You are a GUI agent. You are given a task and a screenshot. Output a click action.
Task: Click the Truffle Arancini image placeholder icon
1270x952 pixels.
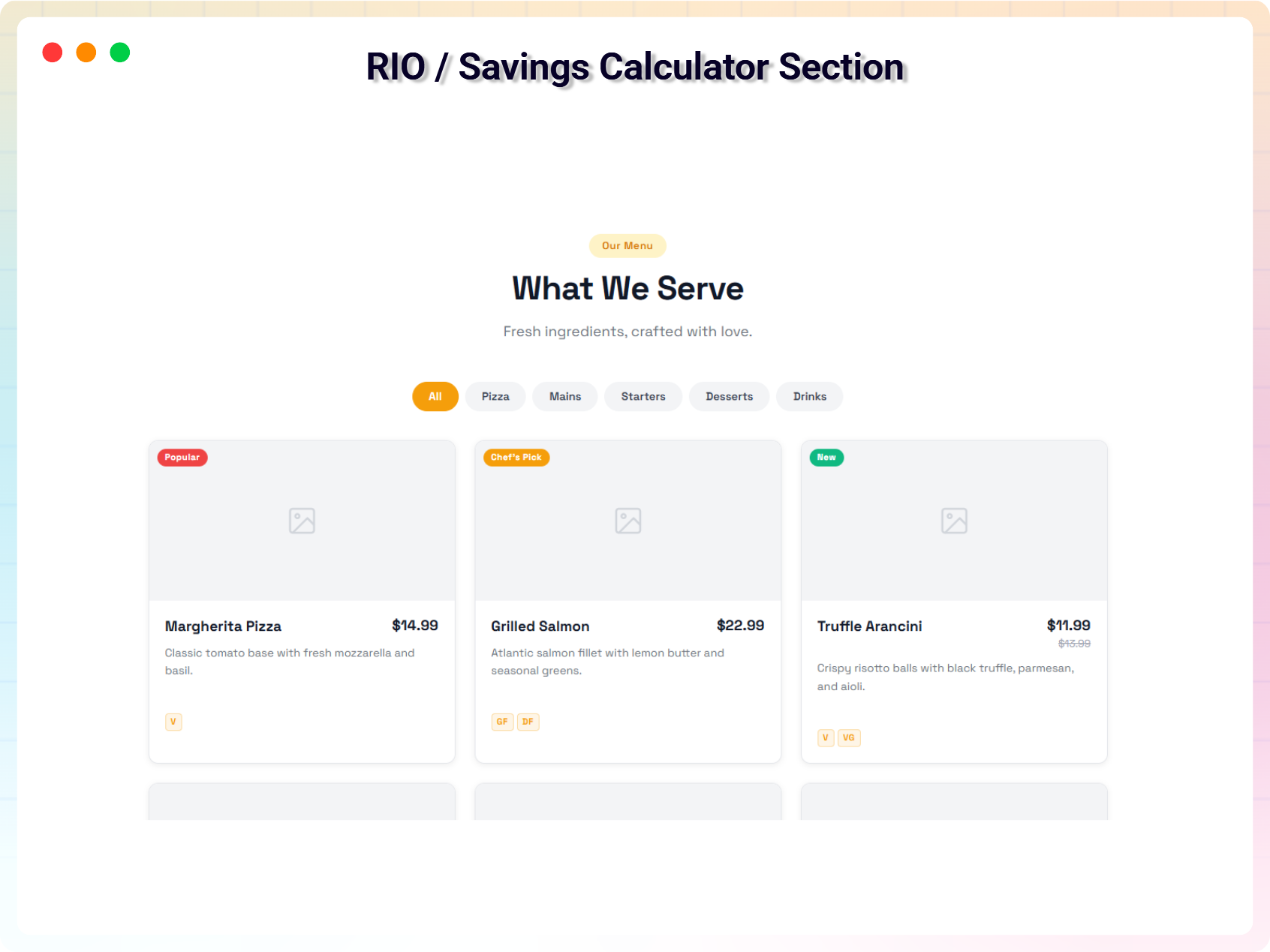[954, 521]
